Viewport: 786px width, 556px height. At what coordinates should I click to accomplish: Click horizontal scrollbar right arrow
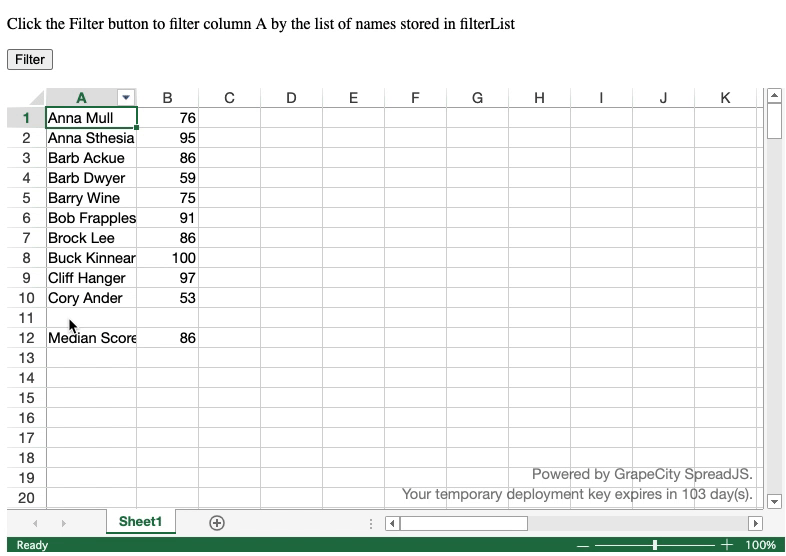(x=755, y=523)
